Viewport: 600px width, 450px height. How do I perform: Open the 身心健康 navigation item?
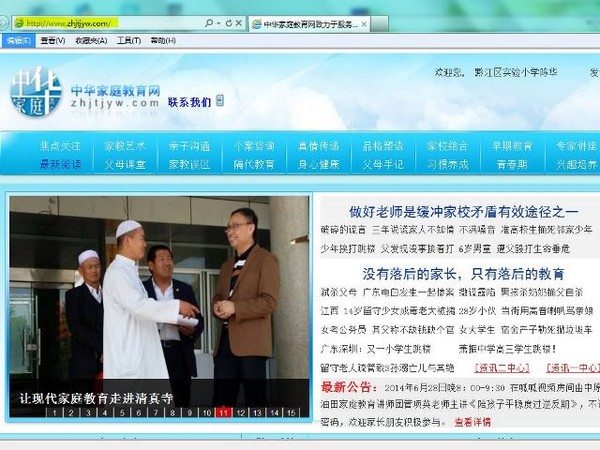pos(318,164)
